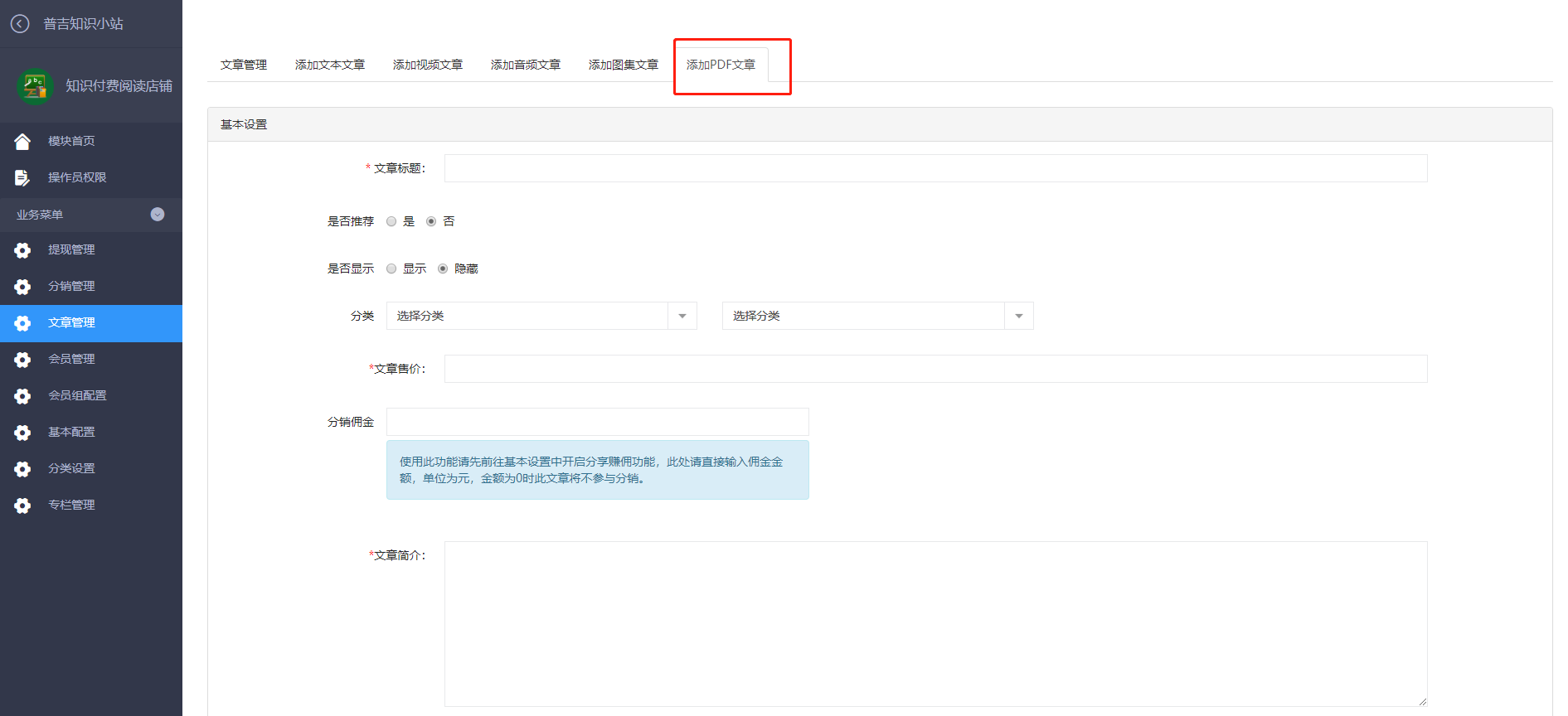Click 普吉知识小站 site title
This screenshot has height=716, width=1568.
83,24
